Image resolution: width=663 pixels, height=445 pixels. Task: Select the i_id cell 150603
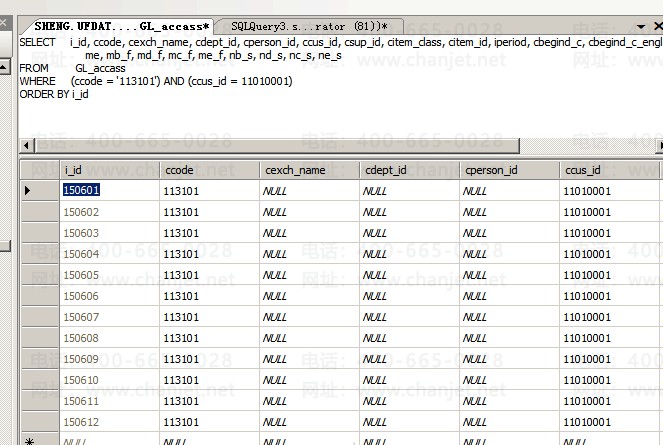[110, 233]
